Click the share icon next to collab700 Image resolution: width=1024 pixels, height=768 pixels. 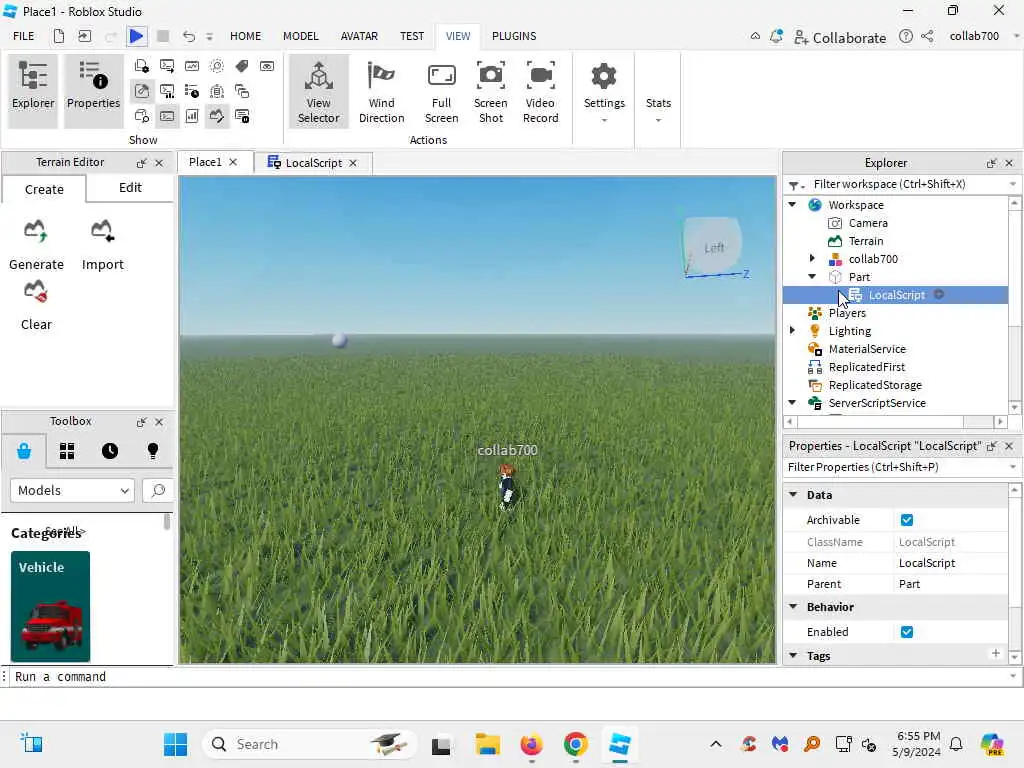[927, 36]
